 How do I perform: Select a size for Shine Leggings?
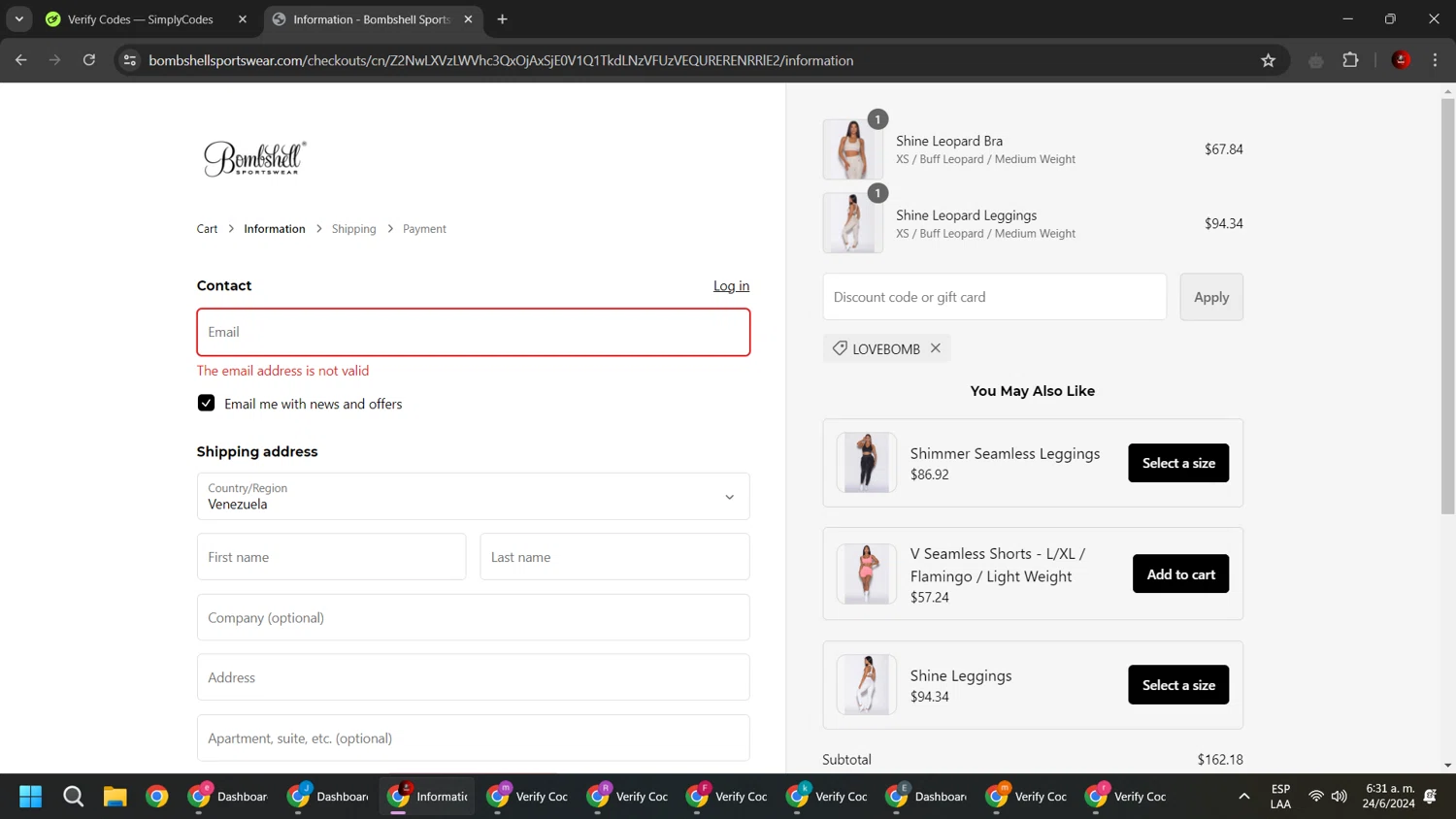[x=1178, y=685]
